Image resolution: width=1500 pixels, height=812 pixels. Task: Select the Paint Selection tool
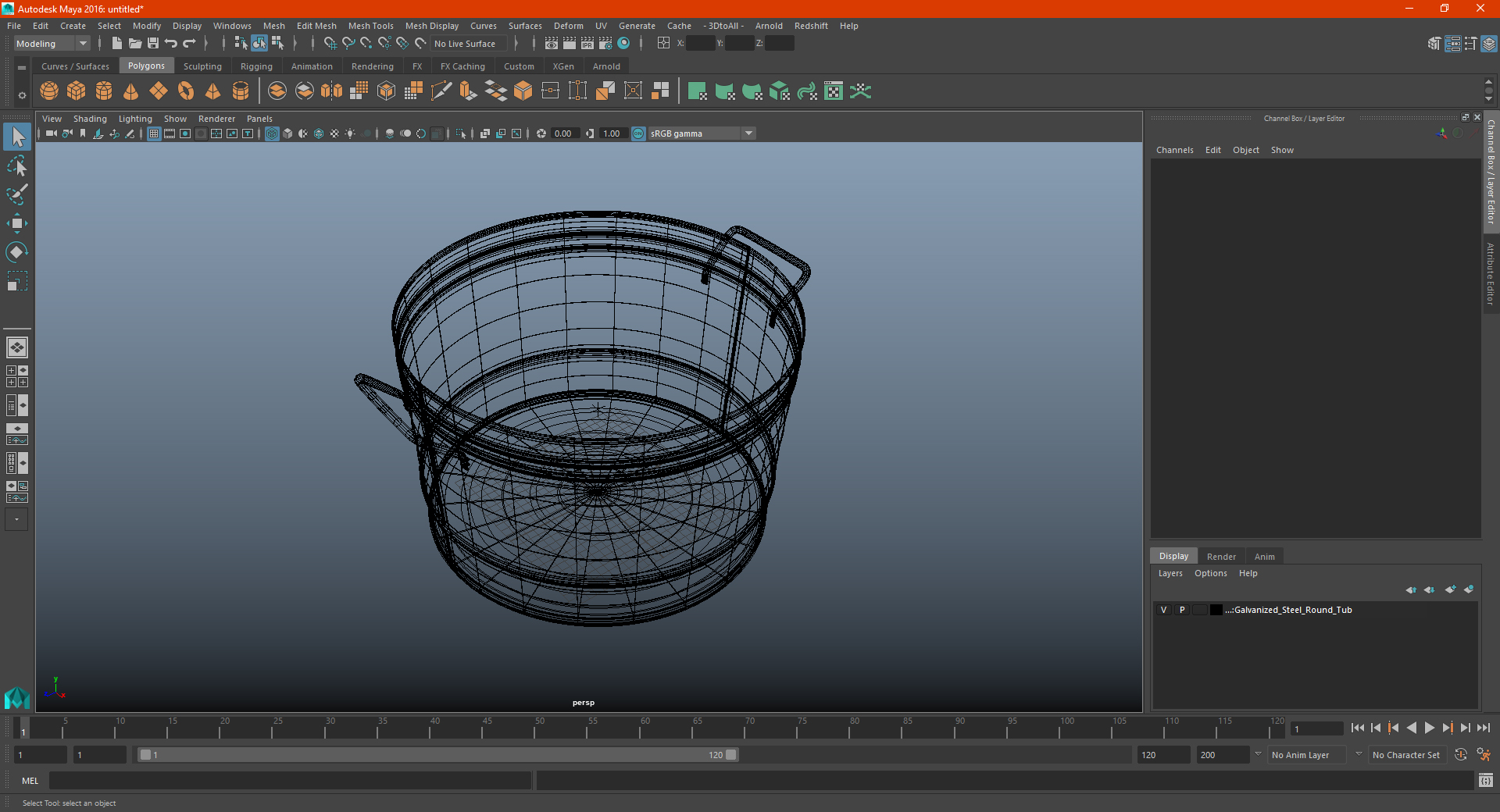pos(17,194)
